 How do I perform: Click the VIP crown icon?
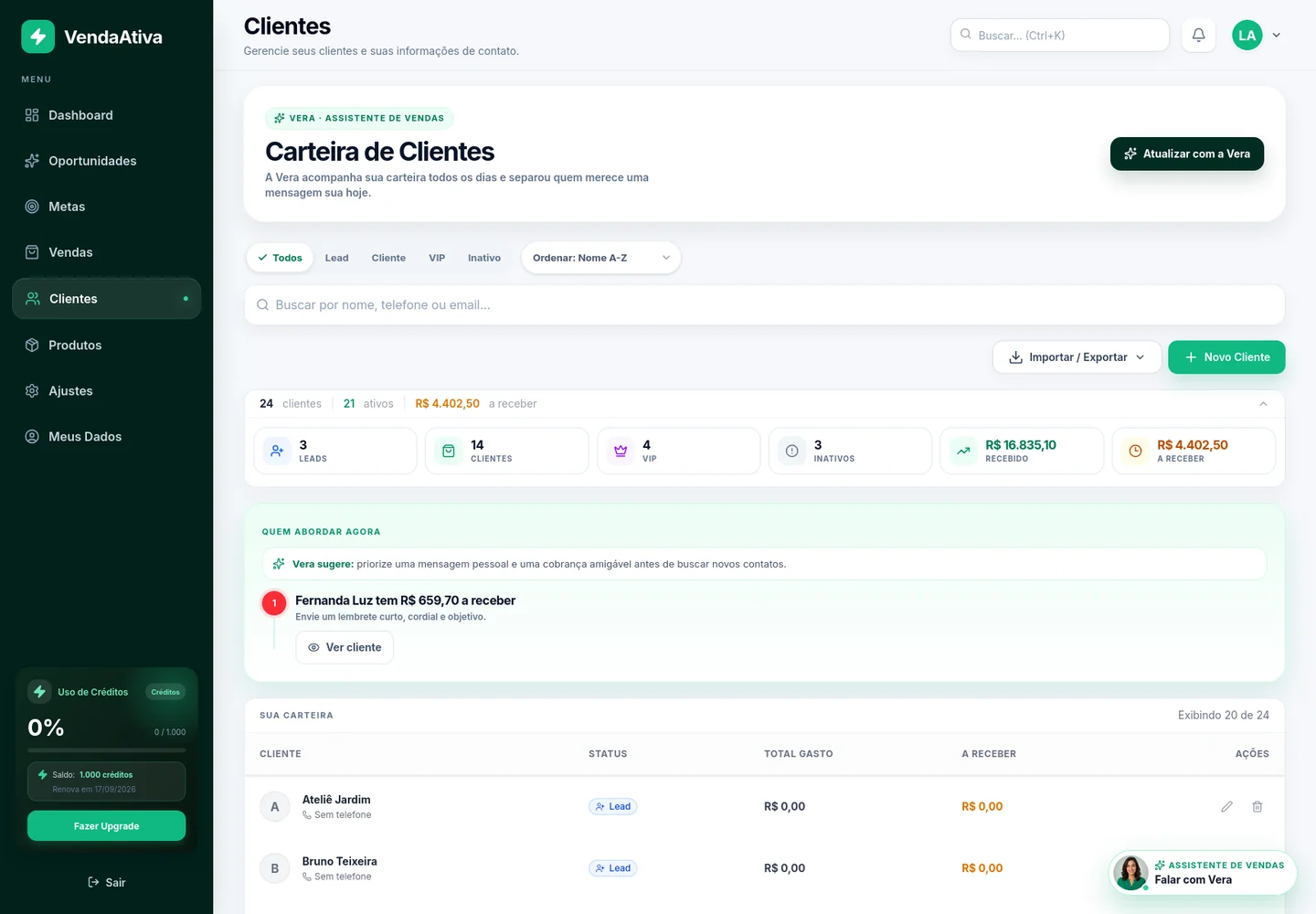click(621, 451)
